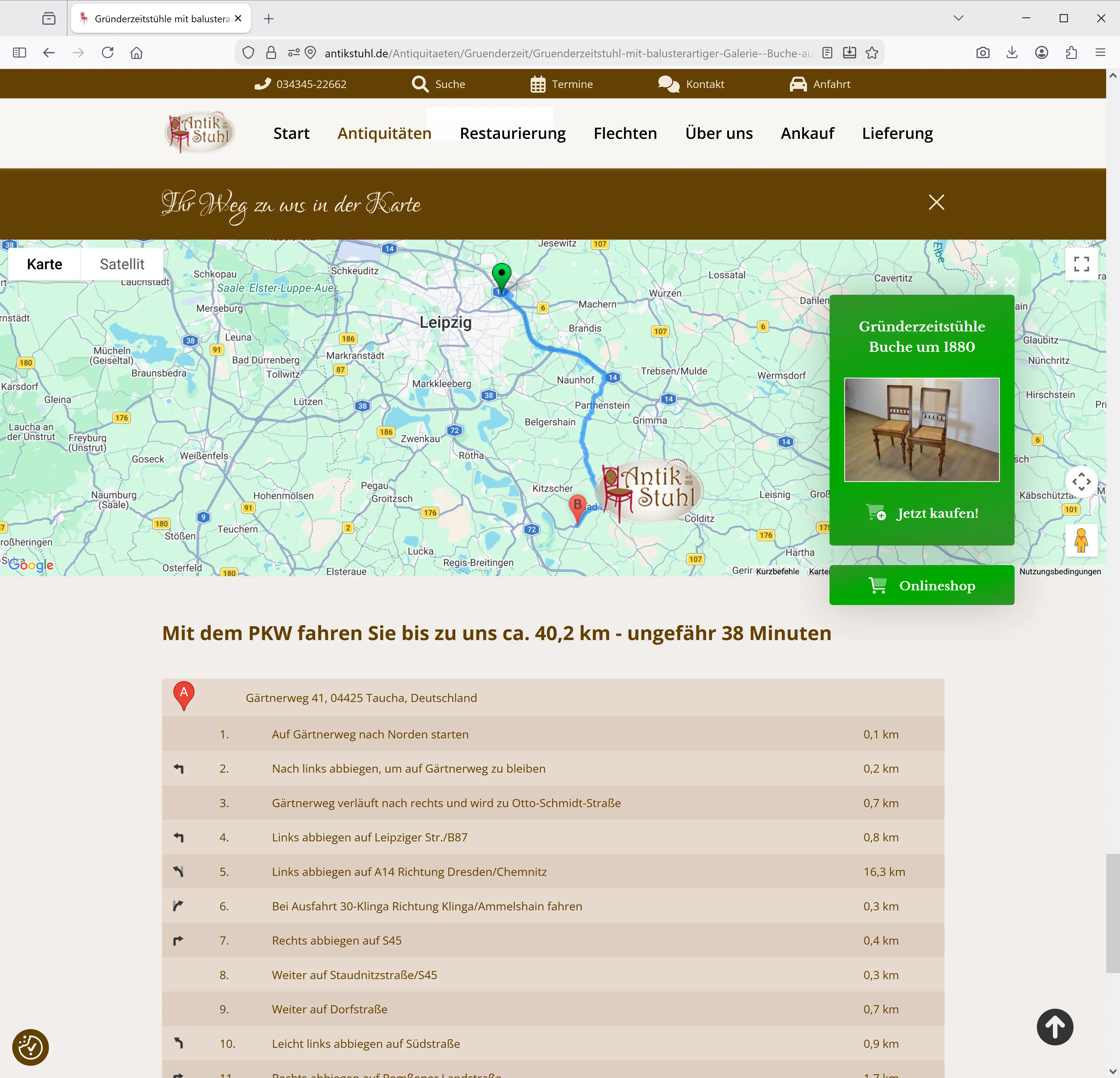Close the Gründerzeitstühle popup card

(x=1010, y=282)
